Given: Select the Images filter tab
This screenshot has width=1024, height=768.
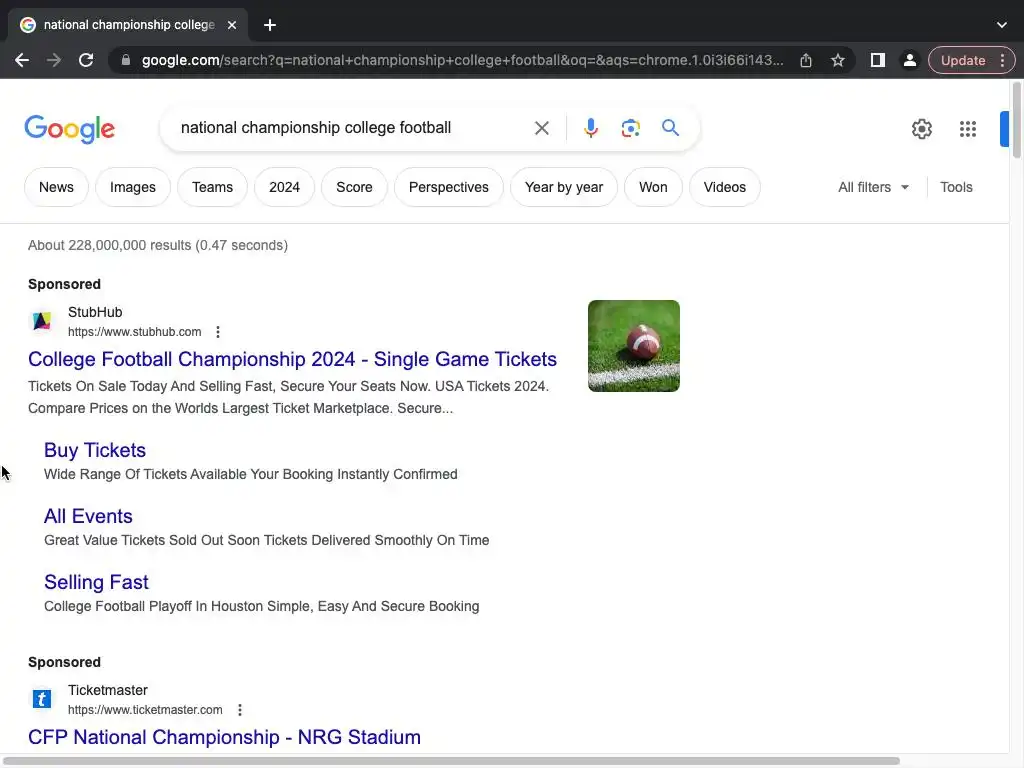Looking at the screenshot, I should click(133, 187).
